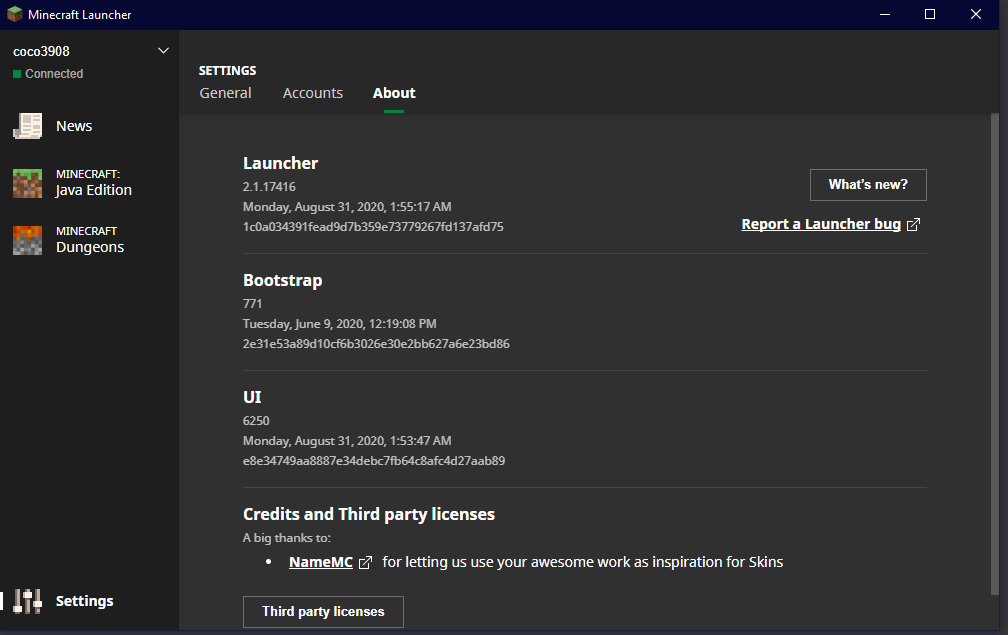Click external link icon beside Report a Launcher bug
This screenshot has height=635, width=1008.
click(x=914, y=224)
